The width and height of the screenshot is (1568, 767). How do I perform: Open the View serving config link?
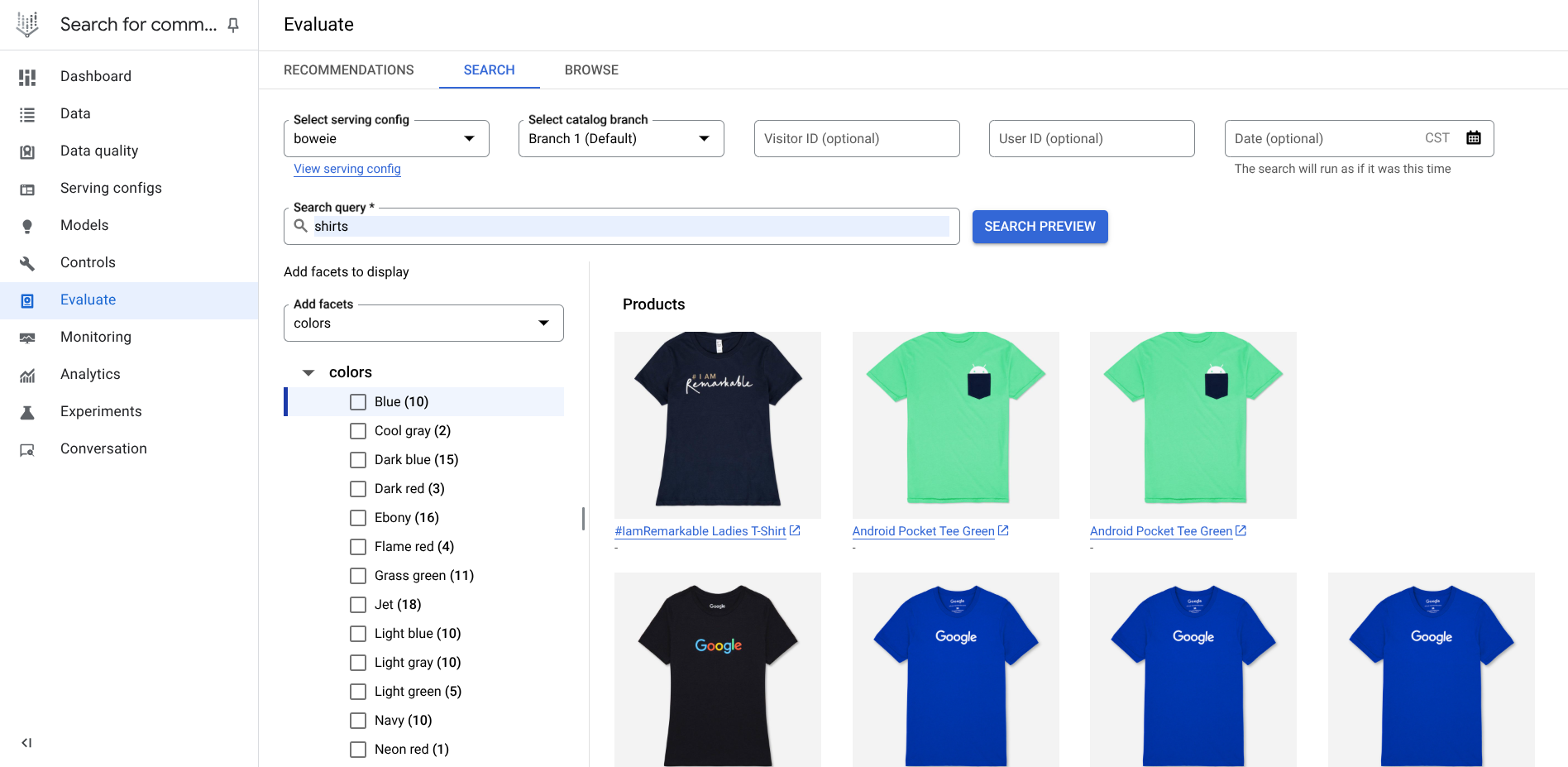(x=347, y=169)
